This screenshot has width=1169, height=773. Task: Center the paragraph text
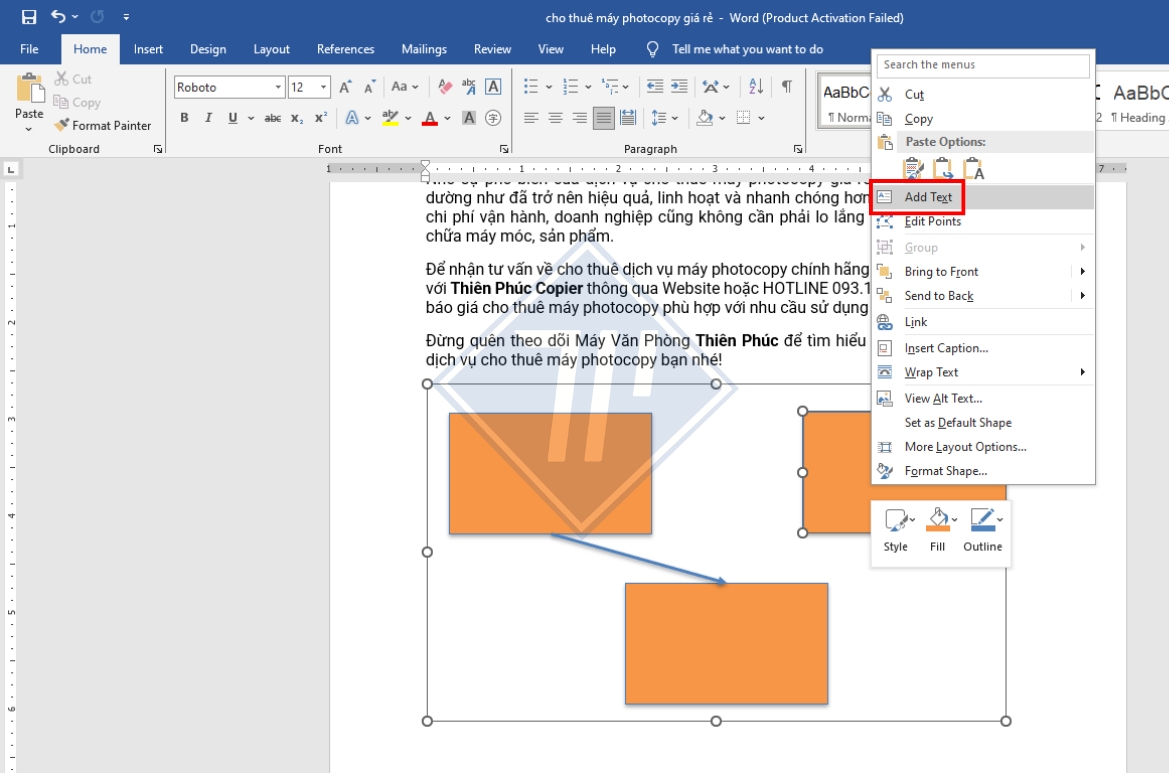(555, 118)
